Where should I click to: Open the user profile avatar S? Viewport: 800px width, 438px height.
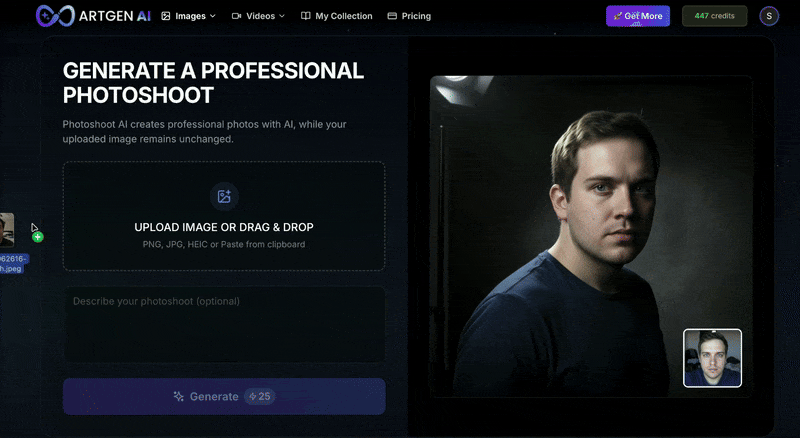pos(769,16)
